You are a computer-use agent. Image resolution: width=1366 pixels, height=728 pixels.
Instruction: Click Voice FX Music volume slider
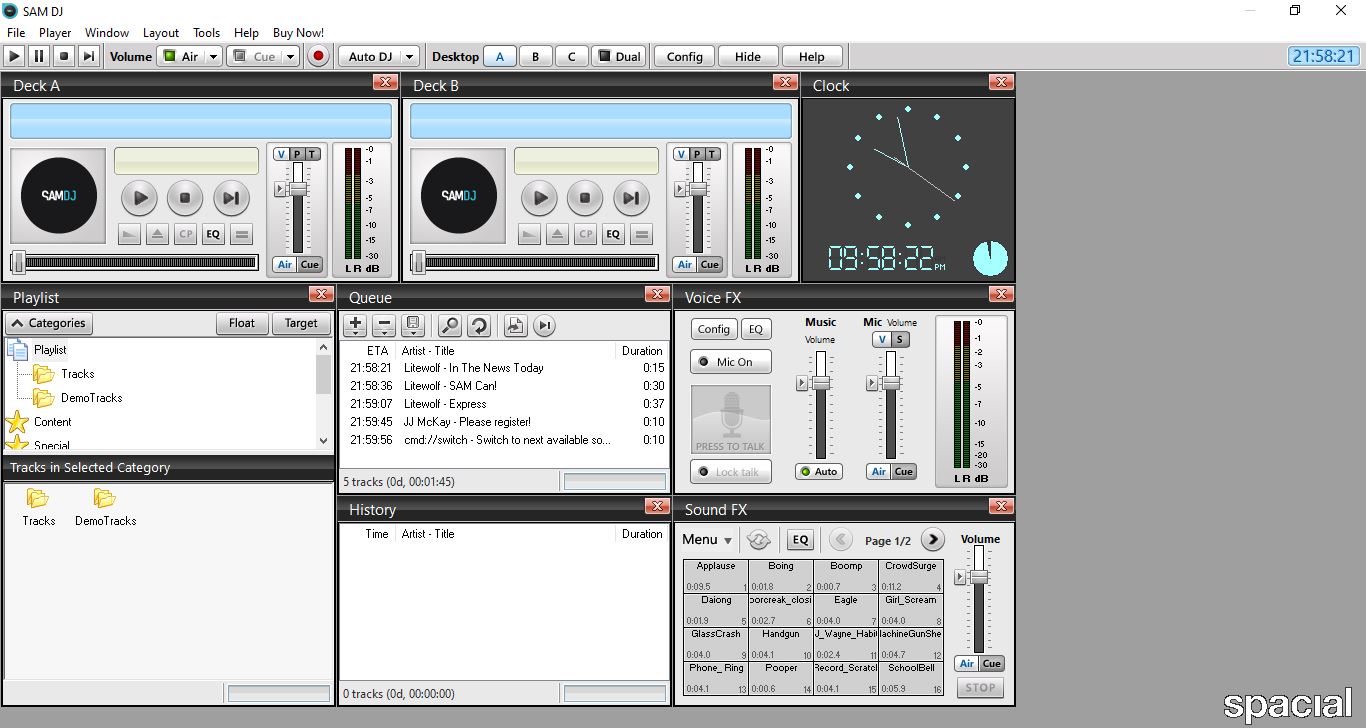(x=821, y=383)
